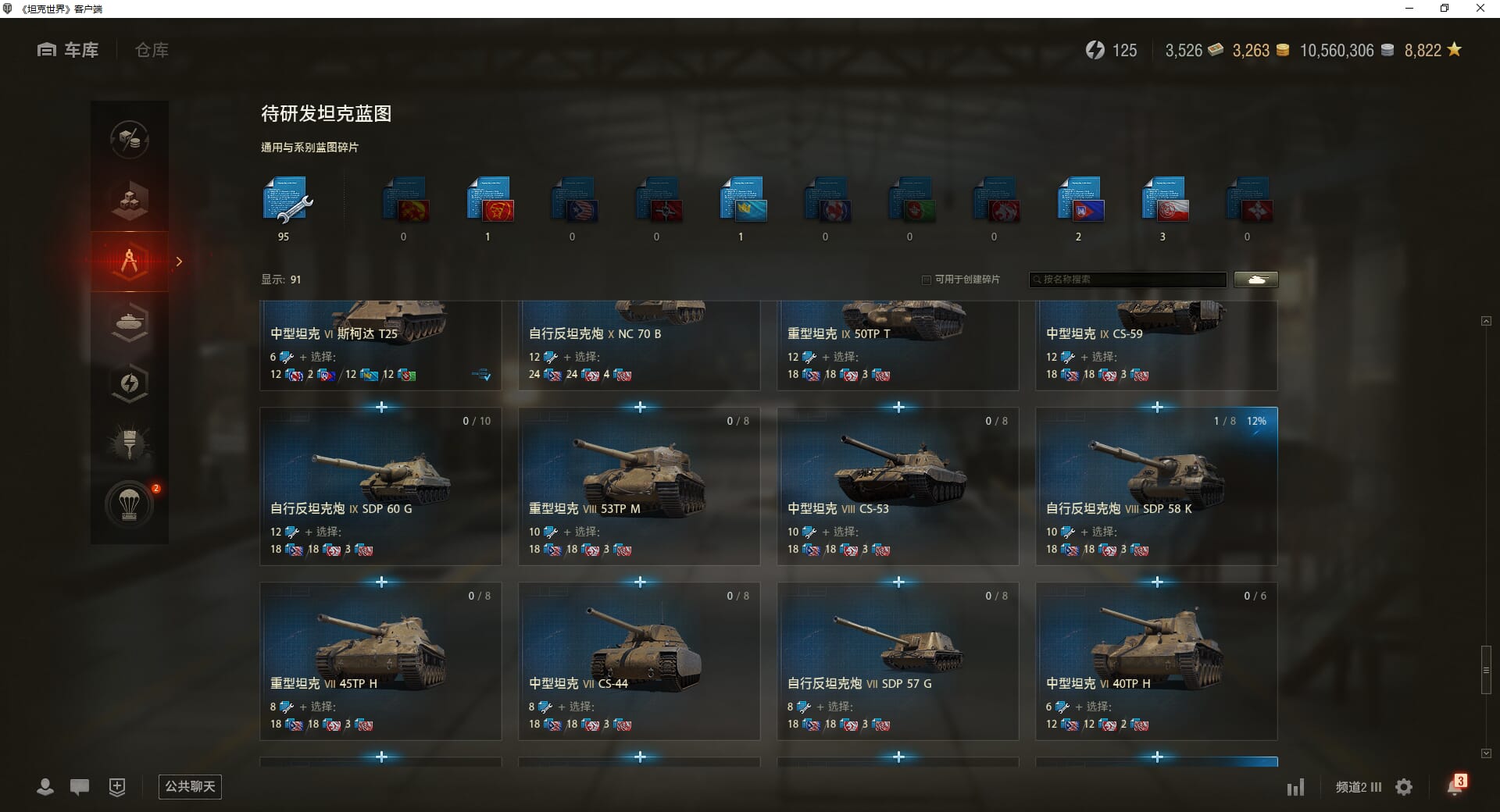Switch to the 车库 tab

(x=68, y=50)
